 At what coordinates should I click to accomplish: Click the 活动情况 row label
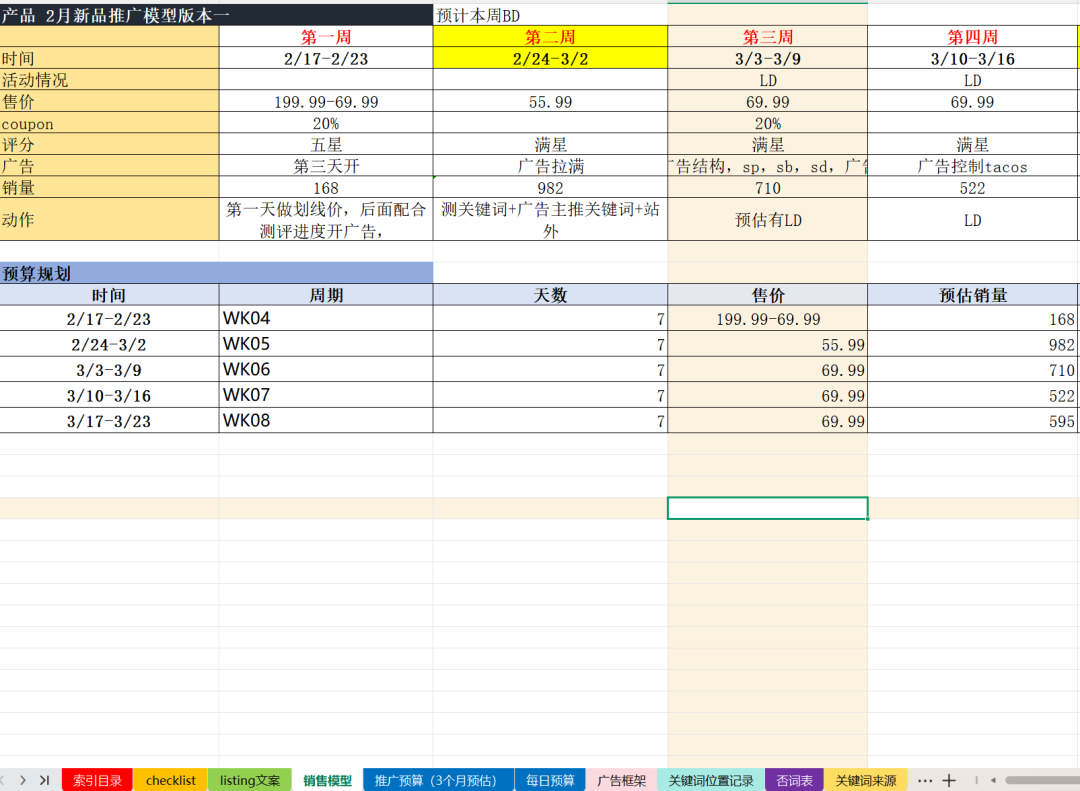[109, 80]
